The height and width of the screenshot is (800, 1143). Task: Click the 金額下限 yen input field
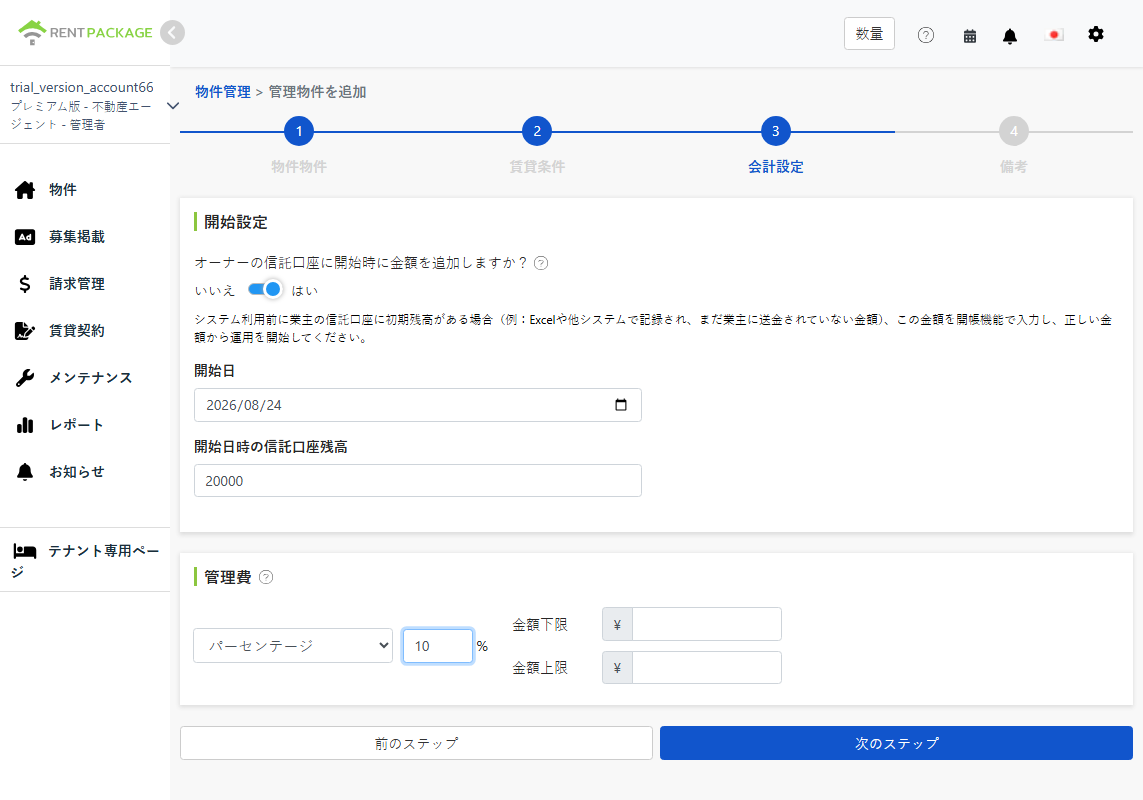tap(706, 624)
